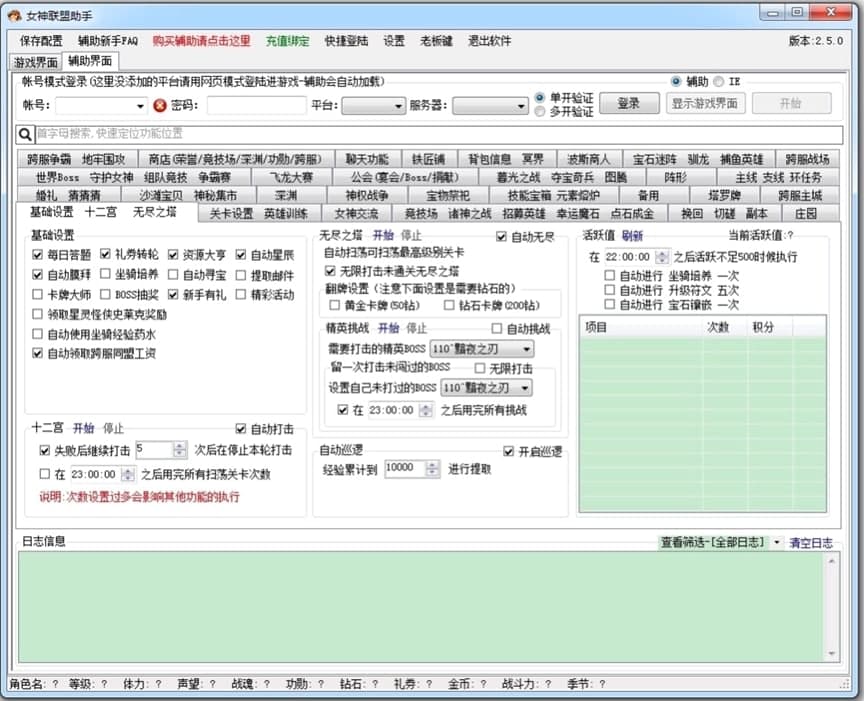Image resolution: width=864 pixels, height=701 pixels.
Task: Enable the 坐骑培养 checkbox in 基础设置
Action: click(106, 274)
